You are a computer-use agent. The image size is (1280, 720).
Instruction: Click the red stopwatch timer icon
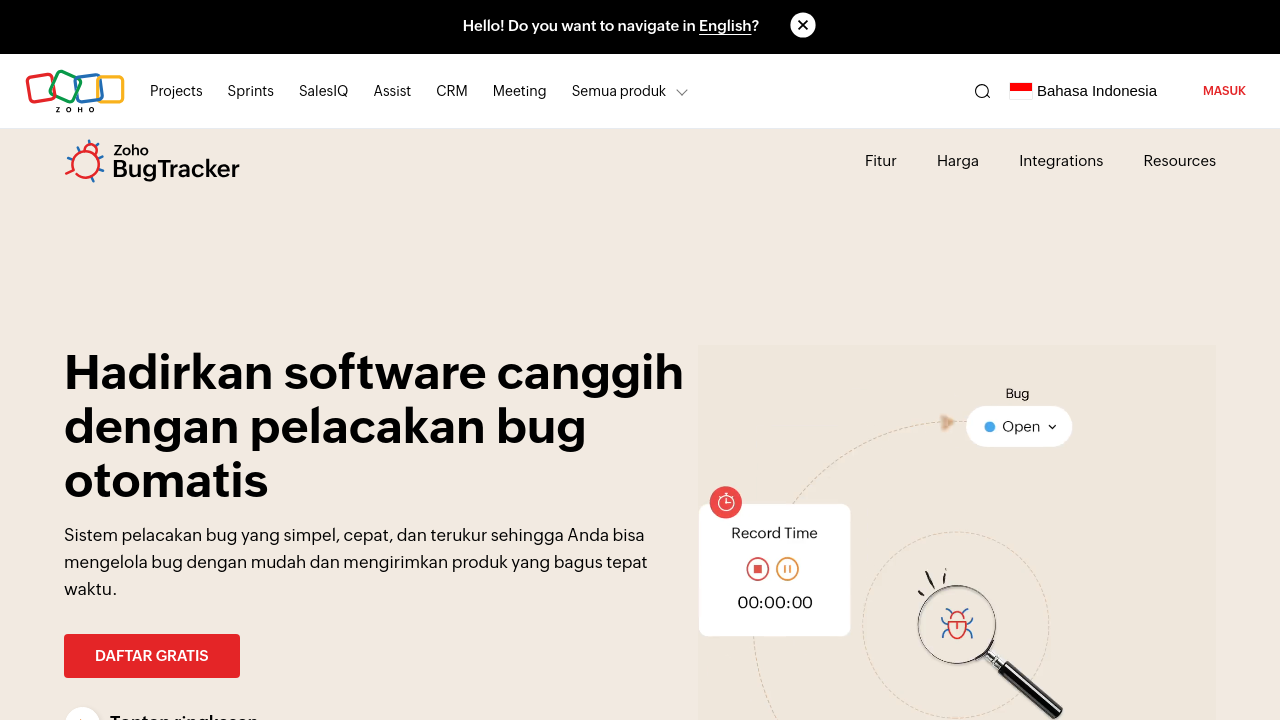[726, 502]
